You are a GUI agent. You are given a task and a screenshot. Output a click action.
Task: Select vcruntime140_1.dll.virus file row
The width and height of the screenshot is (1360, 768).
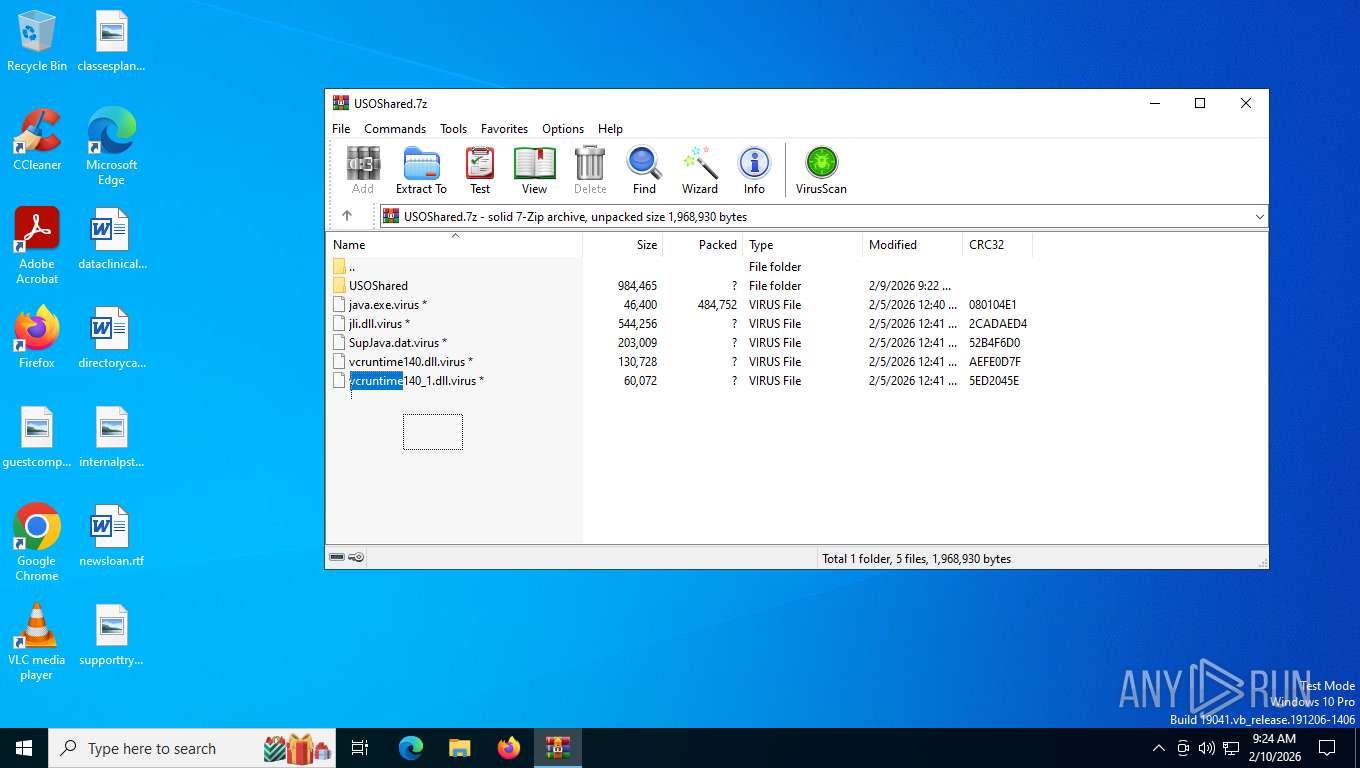pos(680,381)
